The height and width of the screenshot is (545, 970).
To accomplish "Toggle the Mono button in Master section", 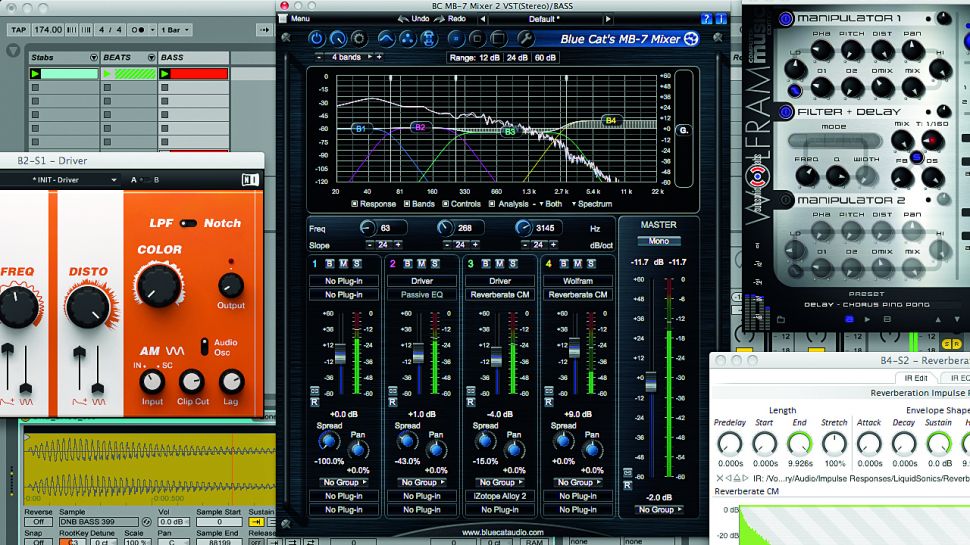I will tap(658, 241).
